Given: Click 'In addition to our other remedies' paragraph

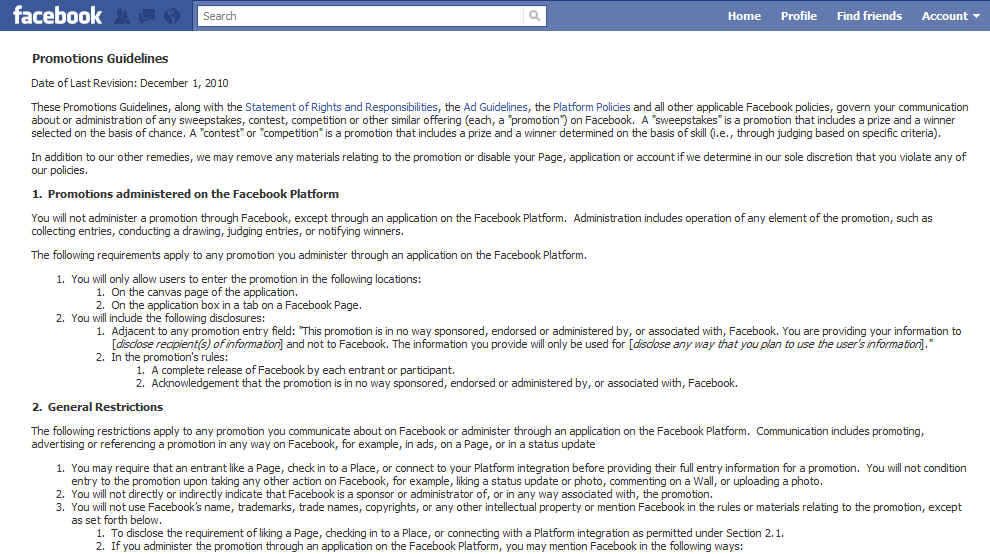Looking at the screenshot, I should (x=499, y=163).
